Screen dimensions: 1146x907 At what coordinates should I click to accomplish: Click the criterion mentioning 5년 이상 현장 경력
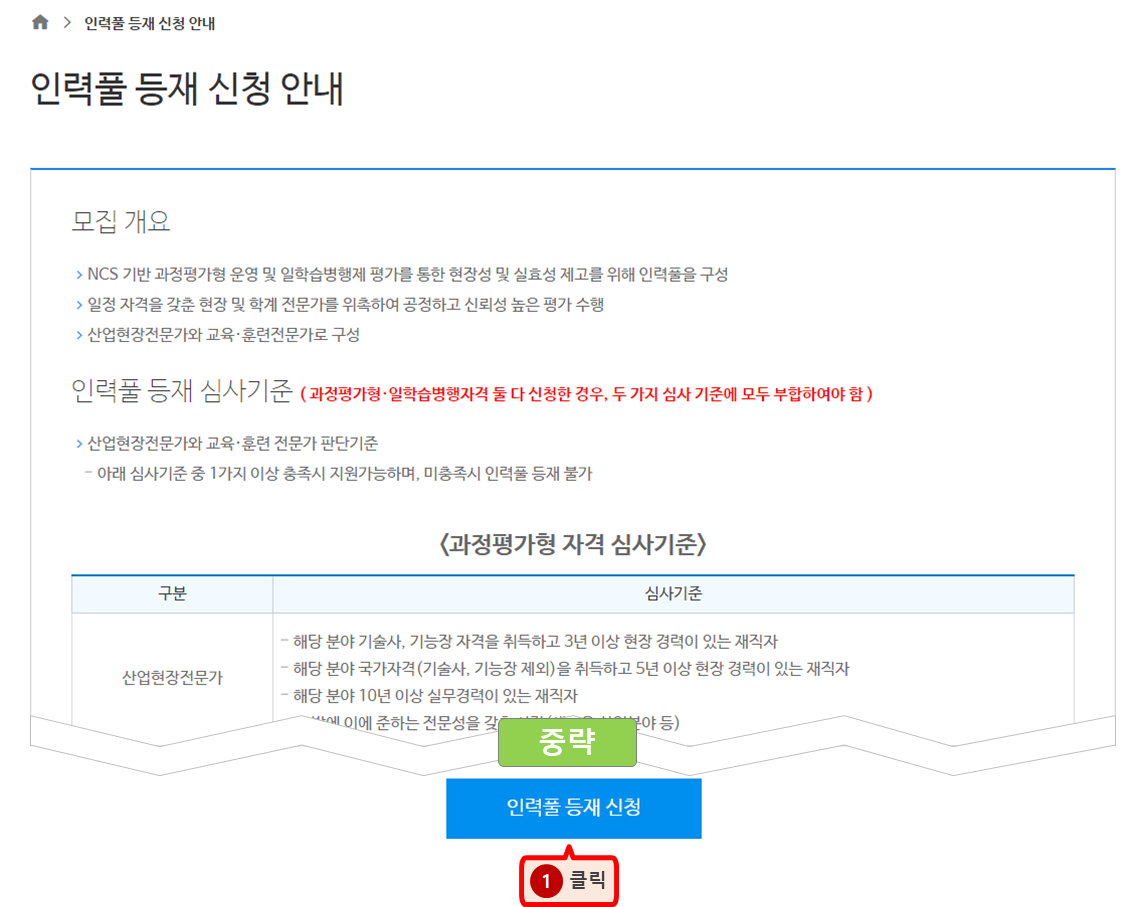click(571, 668)
